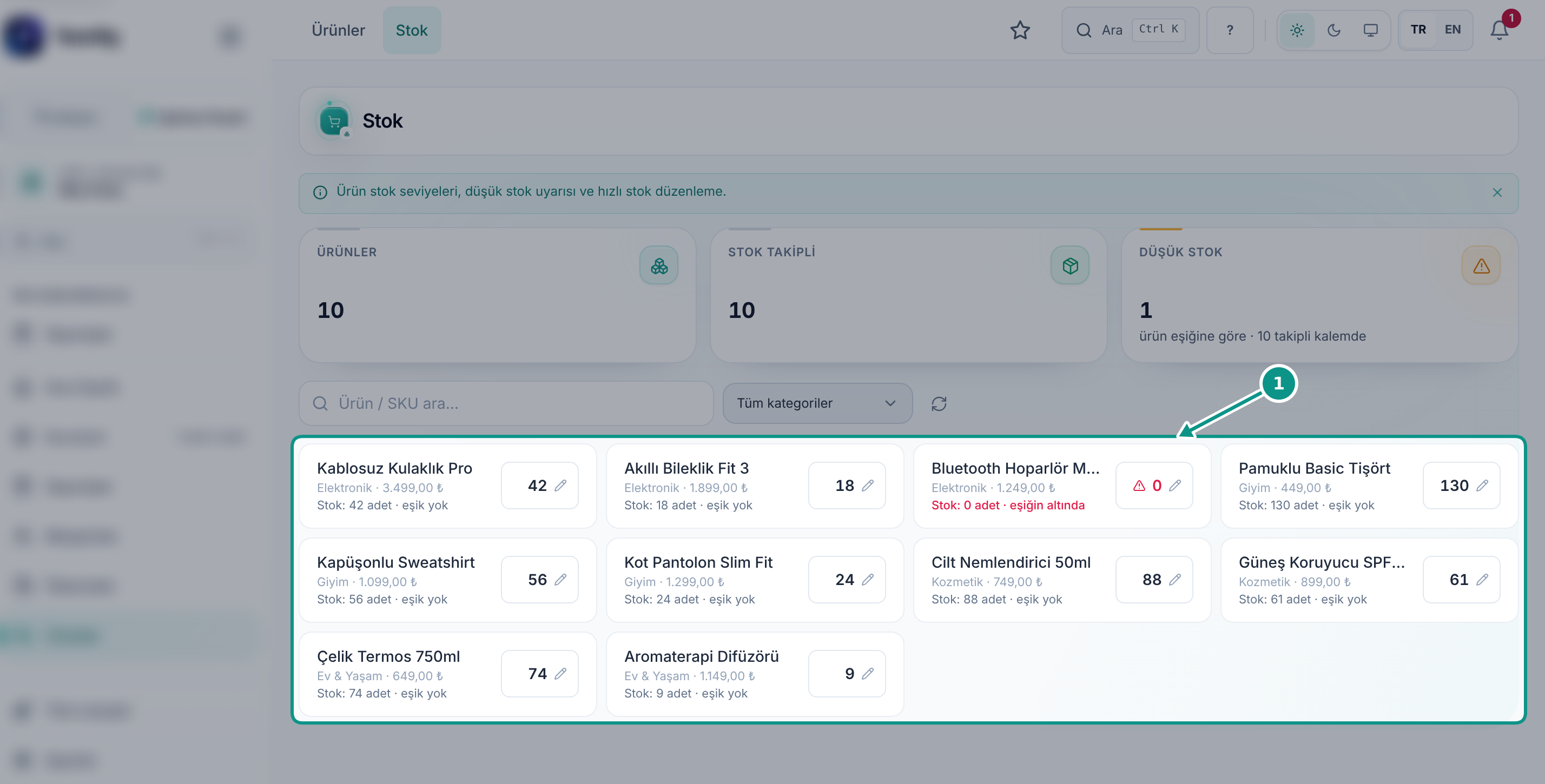
Task: Switch language to TR
Action: click(x=1418, y=30)
